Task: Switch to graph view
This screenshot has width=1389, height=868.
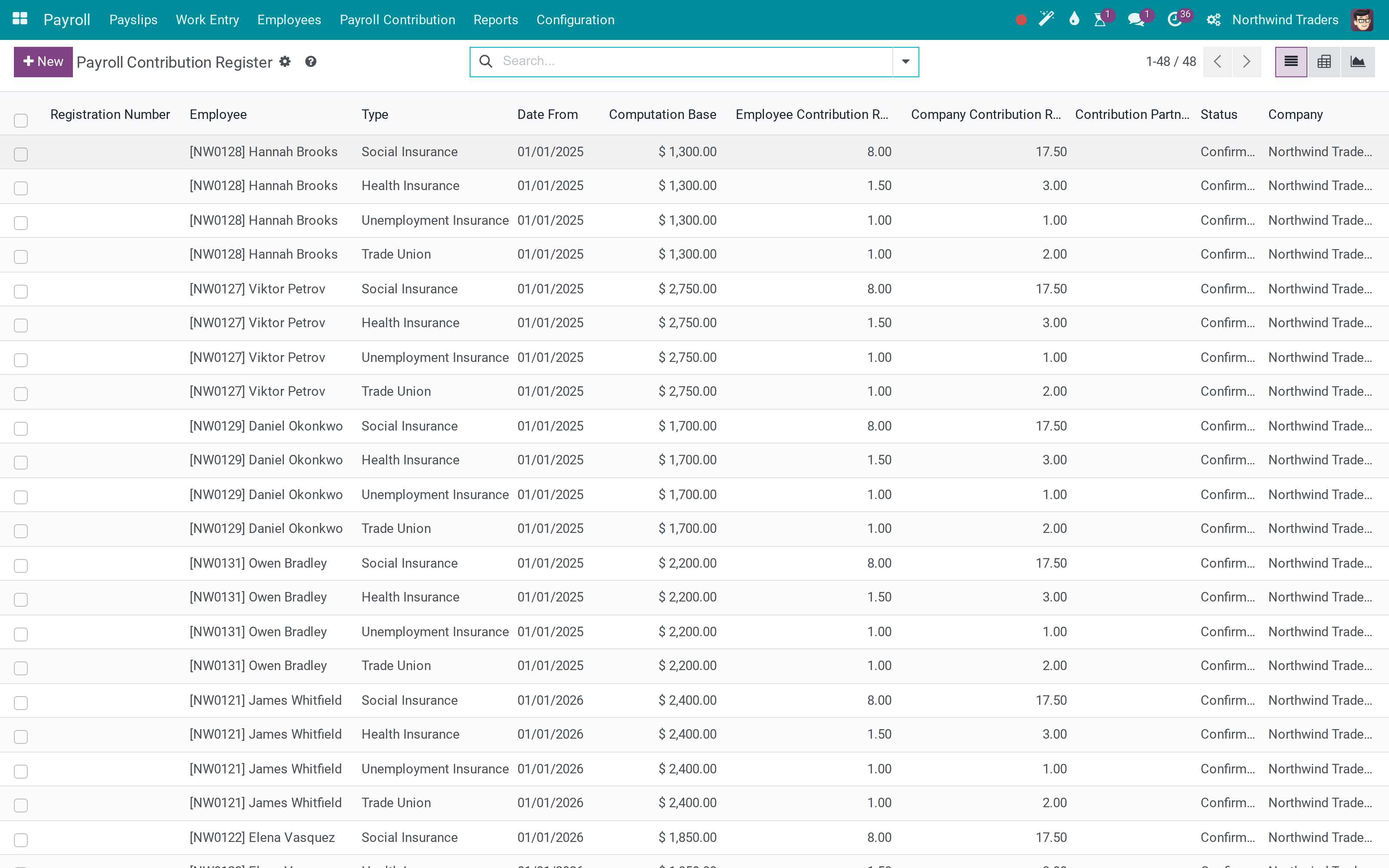Action: pyautogui.click(x=1358, y=62)
